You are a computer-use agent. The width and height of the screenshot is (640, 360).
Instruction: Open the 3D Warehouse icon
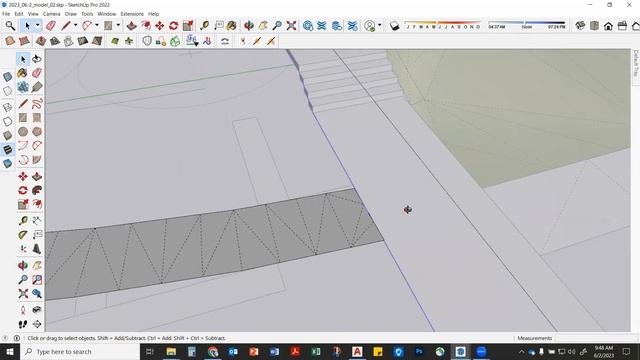click(308, 26)
